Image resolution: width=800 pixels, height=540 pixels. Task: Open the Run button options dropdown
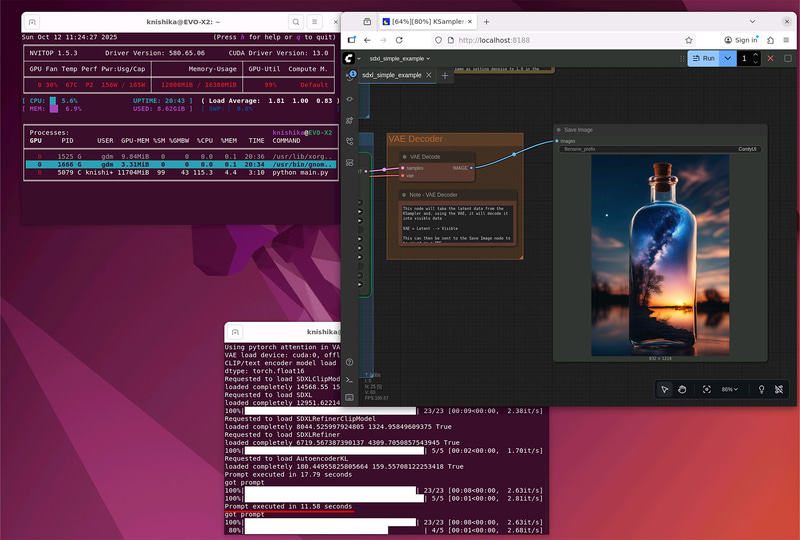(x=728, y=58)
